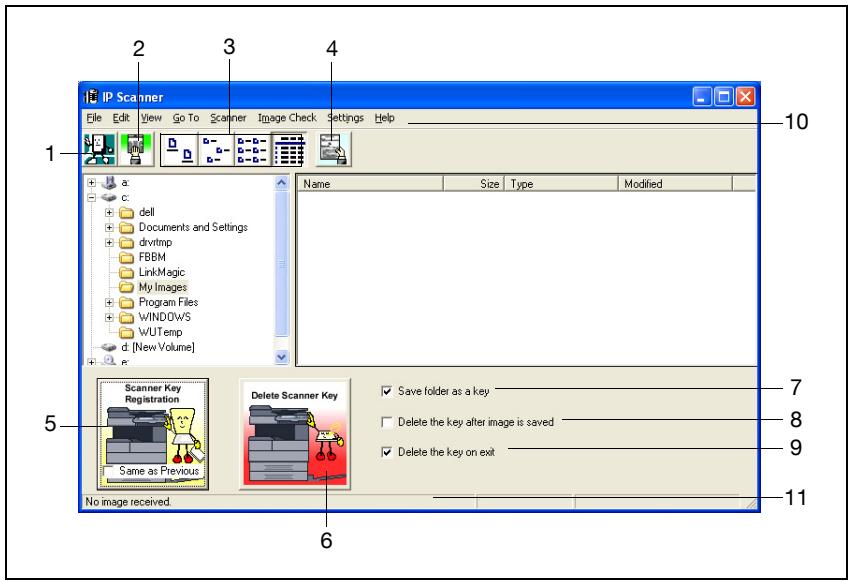Image resolution: width=851 pixels, height=581 pixels.
Task: Sort files by Modified column header
Action: pos(675,184)
